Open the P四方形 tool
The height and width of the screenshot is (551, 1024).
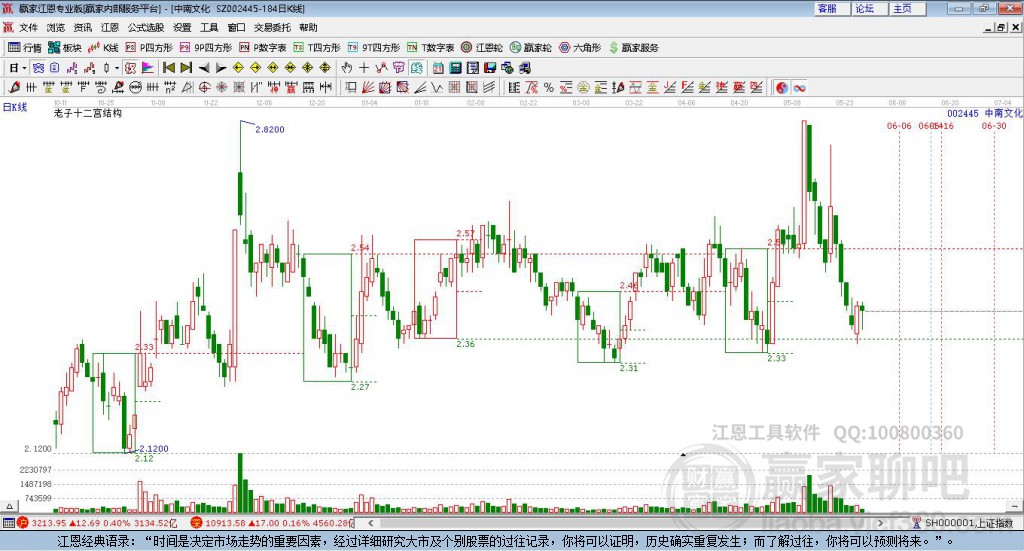tap(149, 48)
